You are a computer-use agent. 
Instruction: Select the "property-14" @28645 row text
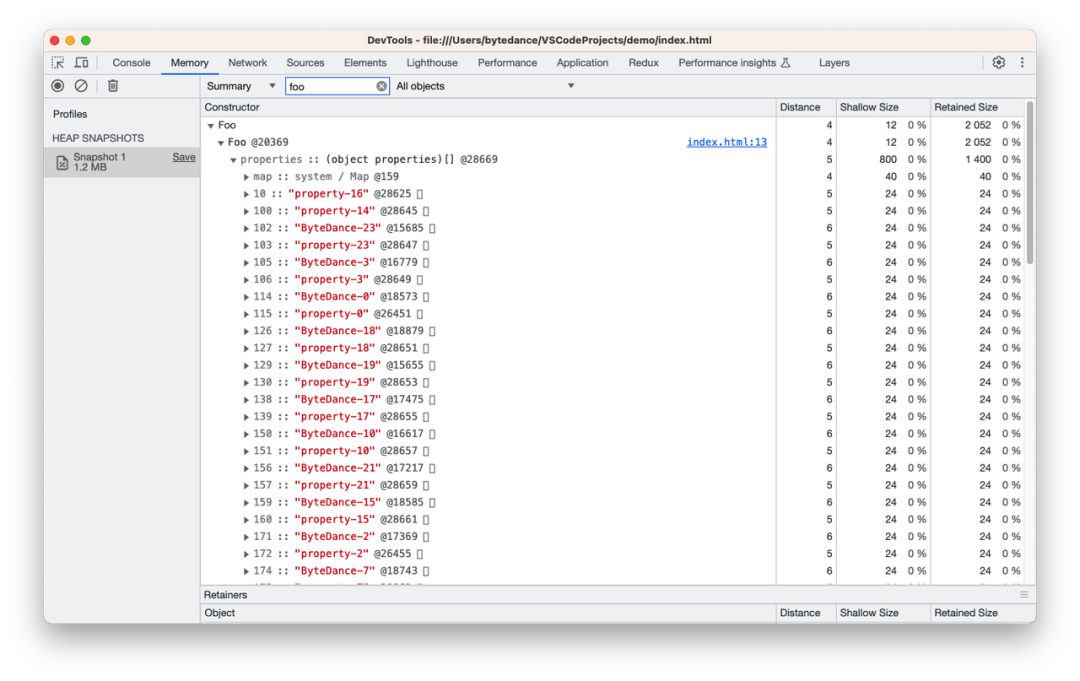tap(334, 211)
